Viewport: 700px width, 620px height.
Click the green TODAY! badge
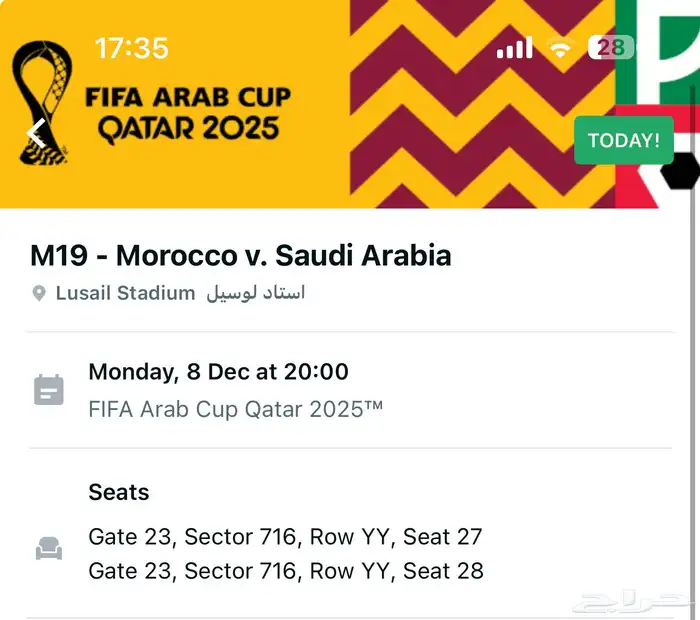[623, 140]
